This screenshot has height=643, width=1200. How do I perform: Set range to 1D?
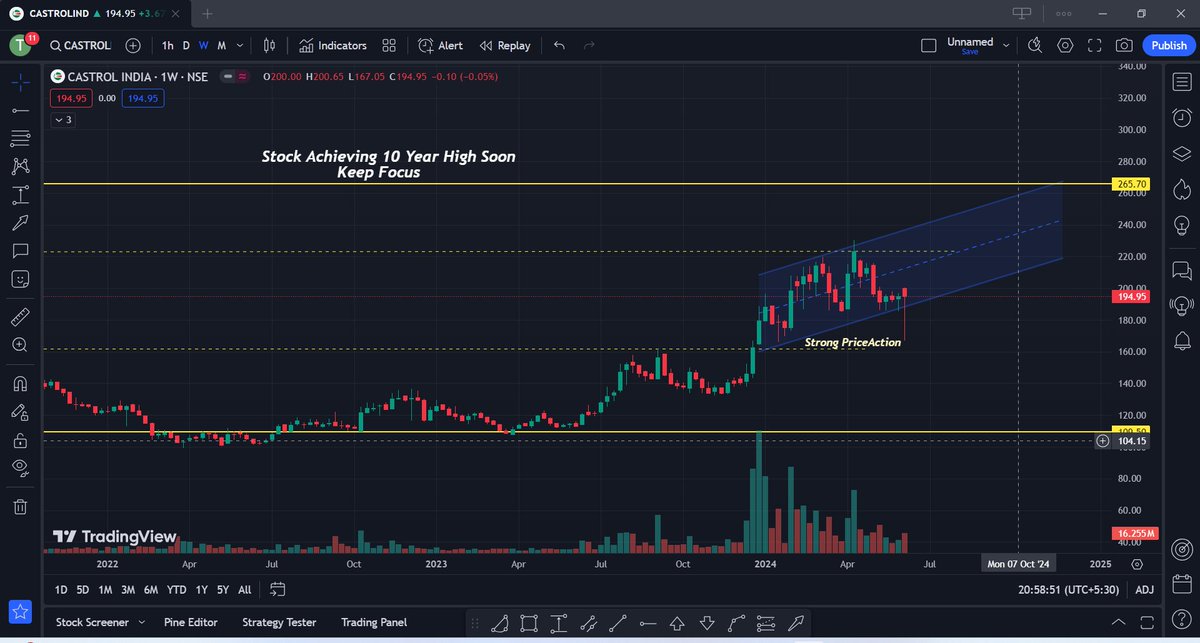61,590
